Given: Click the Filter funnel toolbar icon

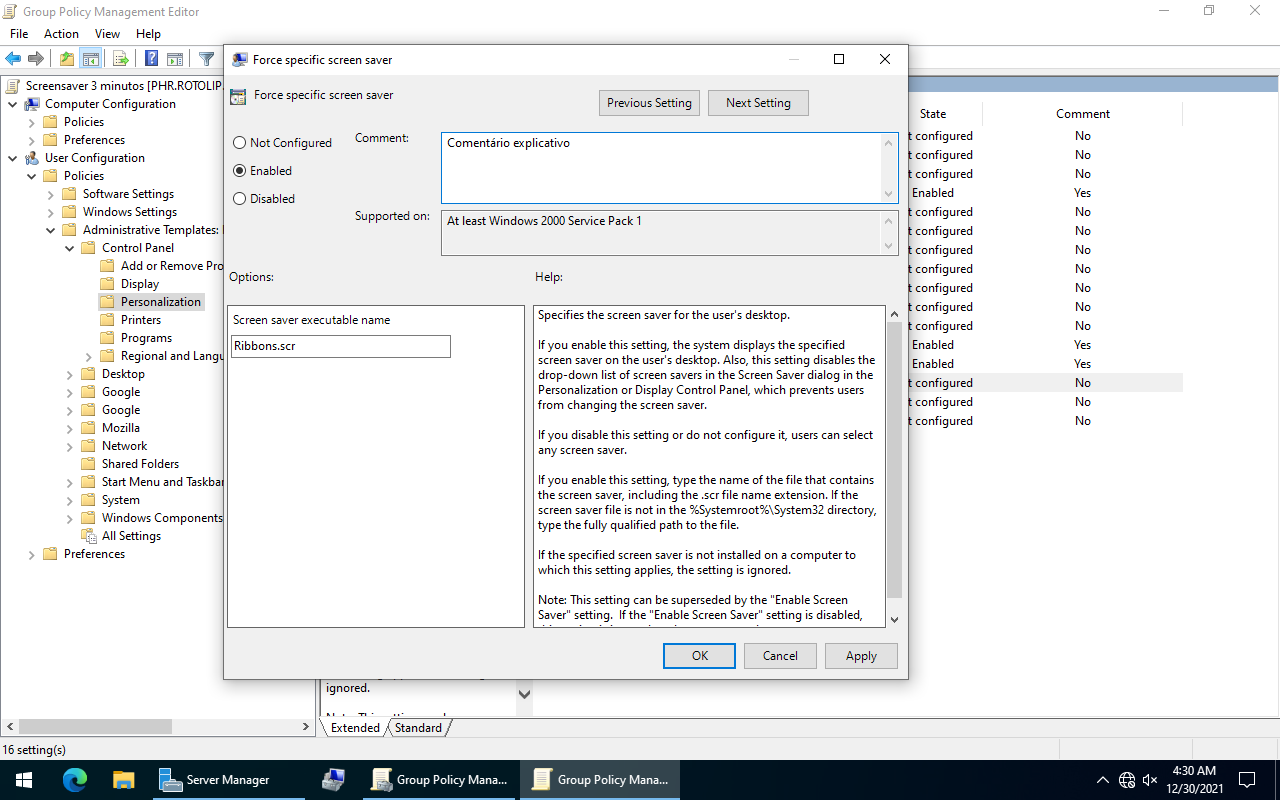Looking at the screenshot, I should (206, 59).
